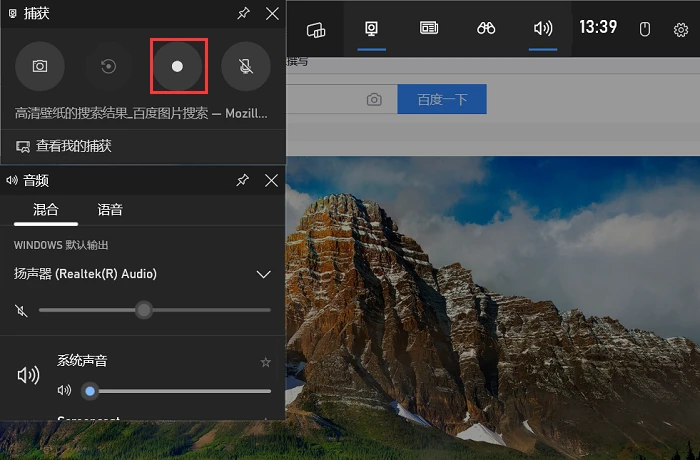700x460 pixels.
Task: Toggle the audio widget in top bar
Action: pyautogui.click(x=543, y=29)
